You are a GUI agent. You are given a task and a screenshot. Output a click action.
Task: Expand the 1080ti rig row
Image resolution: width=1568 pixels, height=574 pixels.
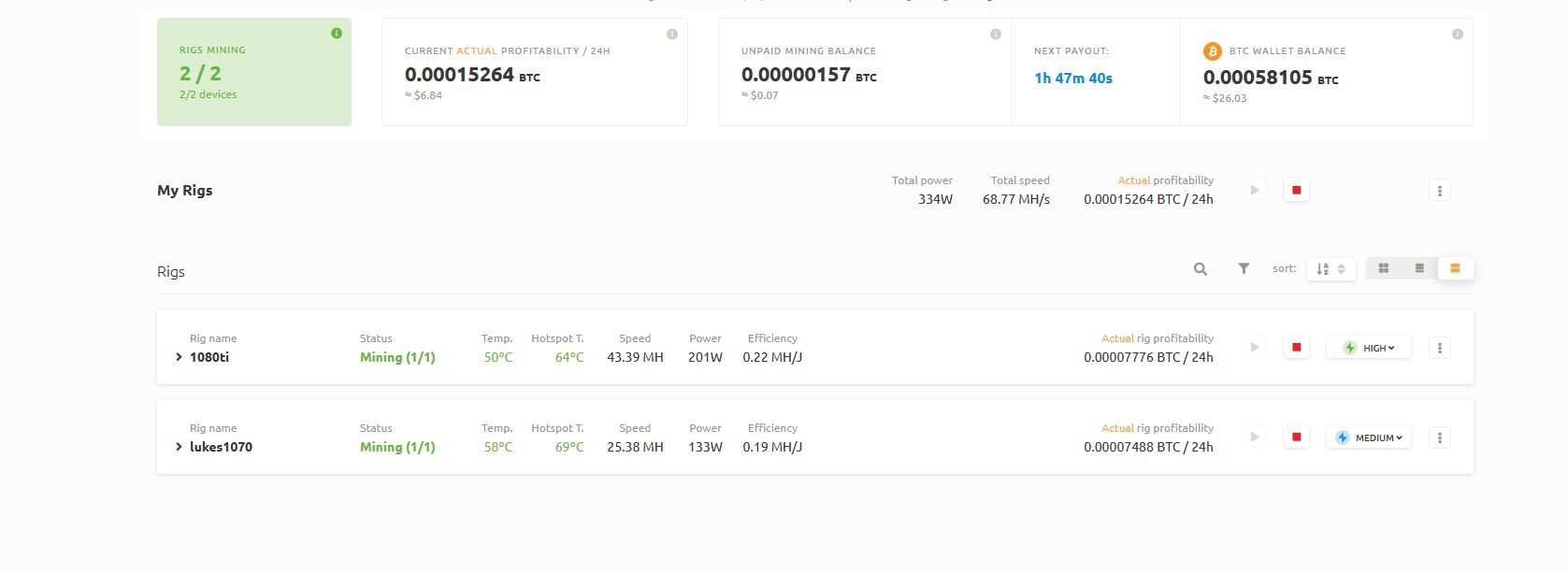coord(179,357)
